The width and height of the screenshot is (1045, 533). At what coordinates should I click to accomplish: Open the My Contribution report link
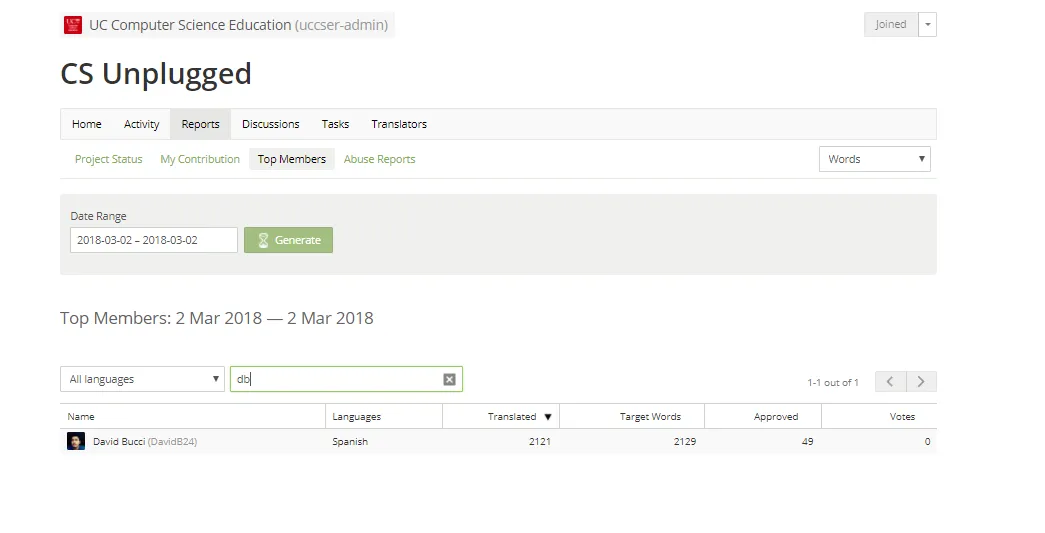200,159
